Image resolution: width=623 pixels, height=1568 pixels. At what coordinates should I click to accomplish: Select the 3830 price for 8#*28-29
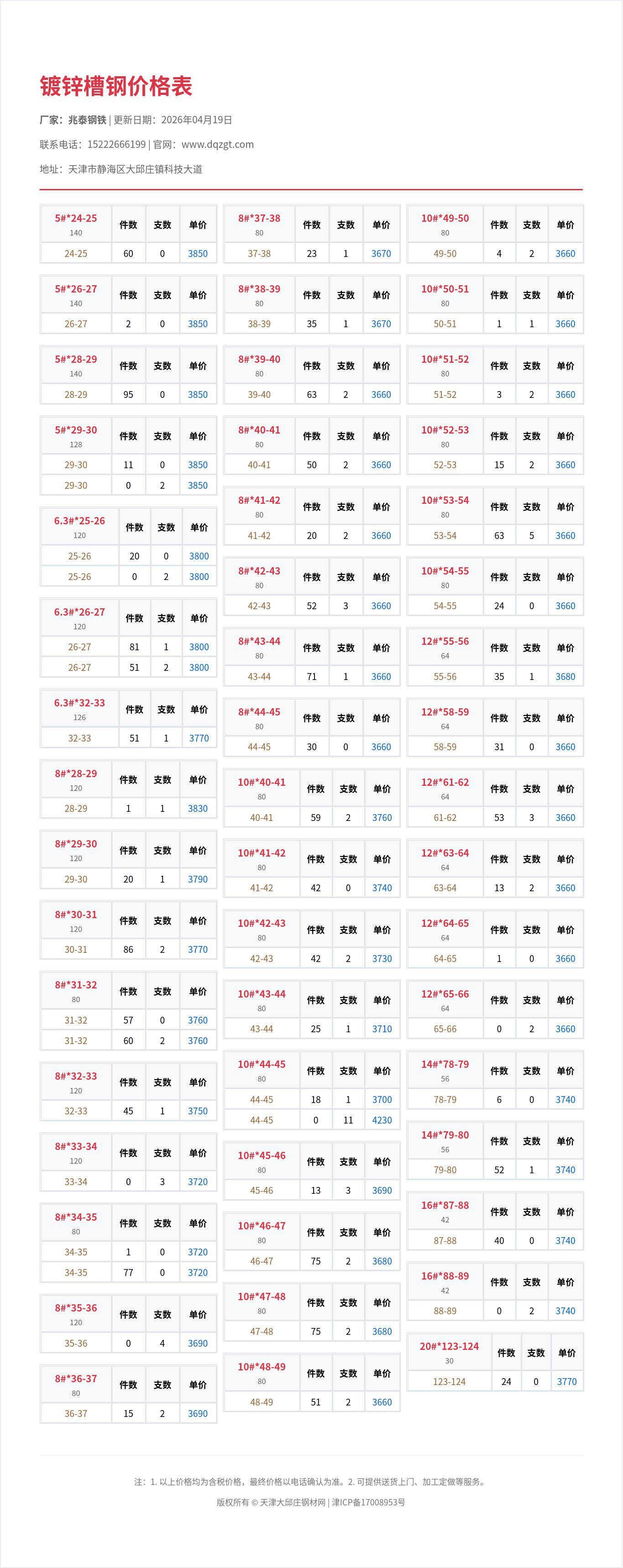(197, 808)
